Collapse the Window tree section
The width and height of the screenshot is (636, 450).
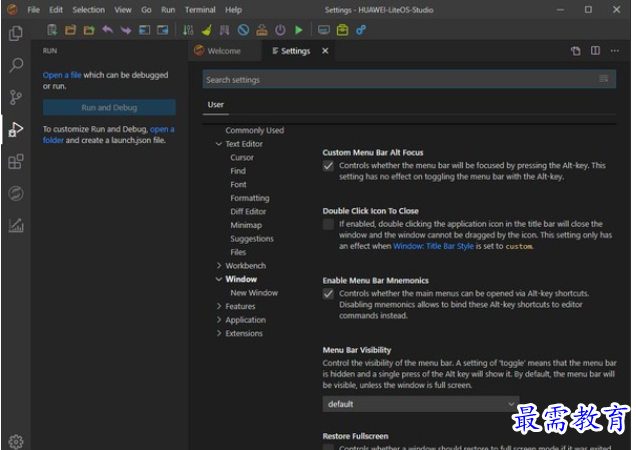click(219, 279)
